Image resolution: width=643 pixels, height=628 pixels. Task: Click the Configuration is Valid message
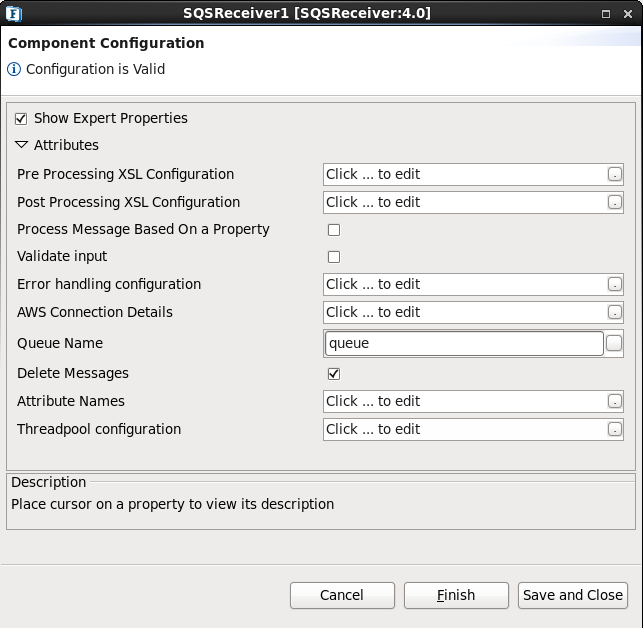coord(96,69)
